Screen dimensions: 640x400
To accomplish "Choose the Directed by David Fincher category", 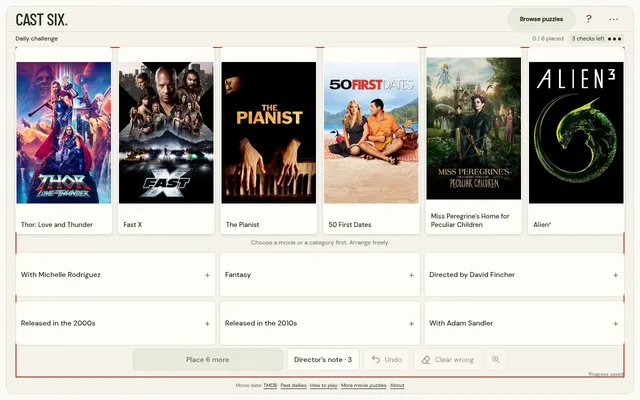I will [524, 275].
